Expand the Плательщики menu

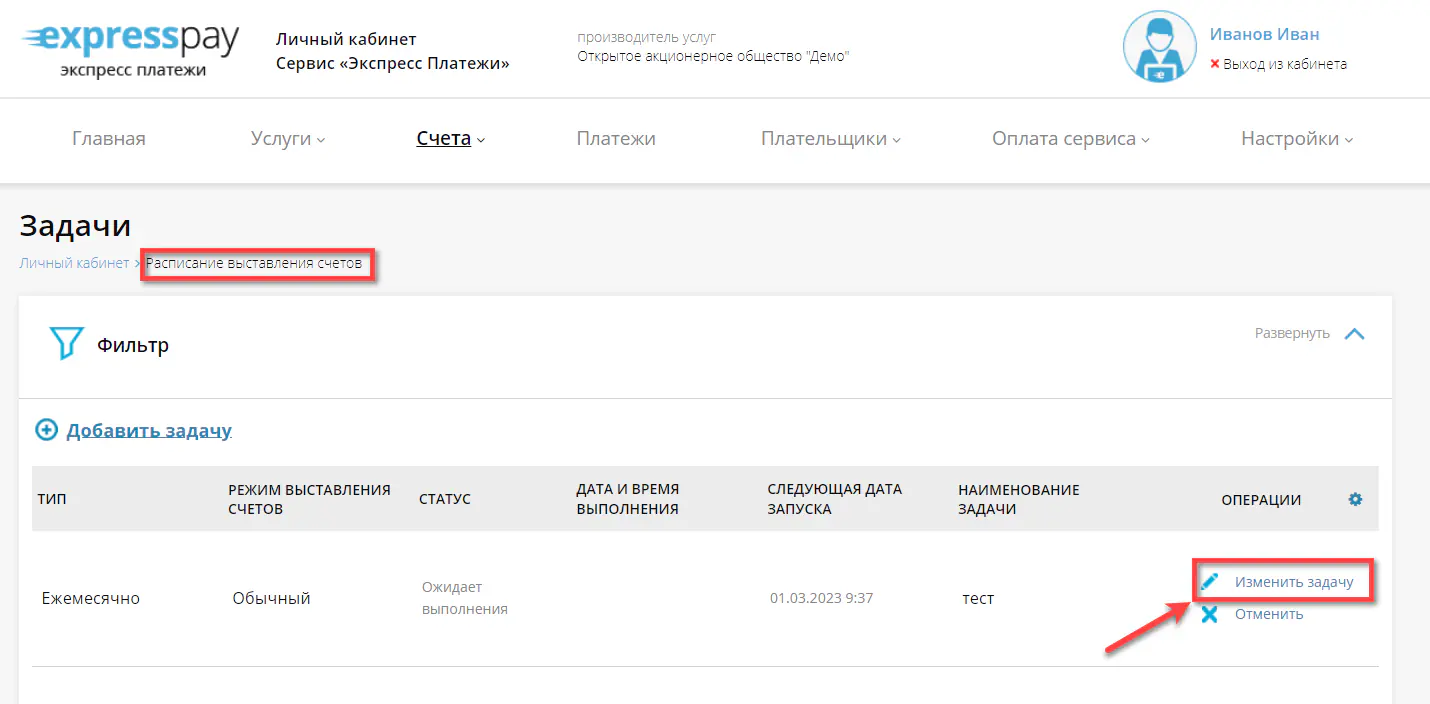[830, 139]
